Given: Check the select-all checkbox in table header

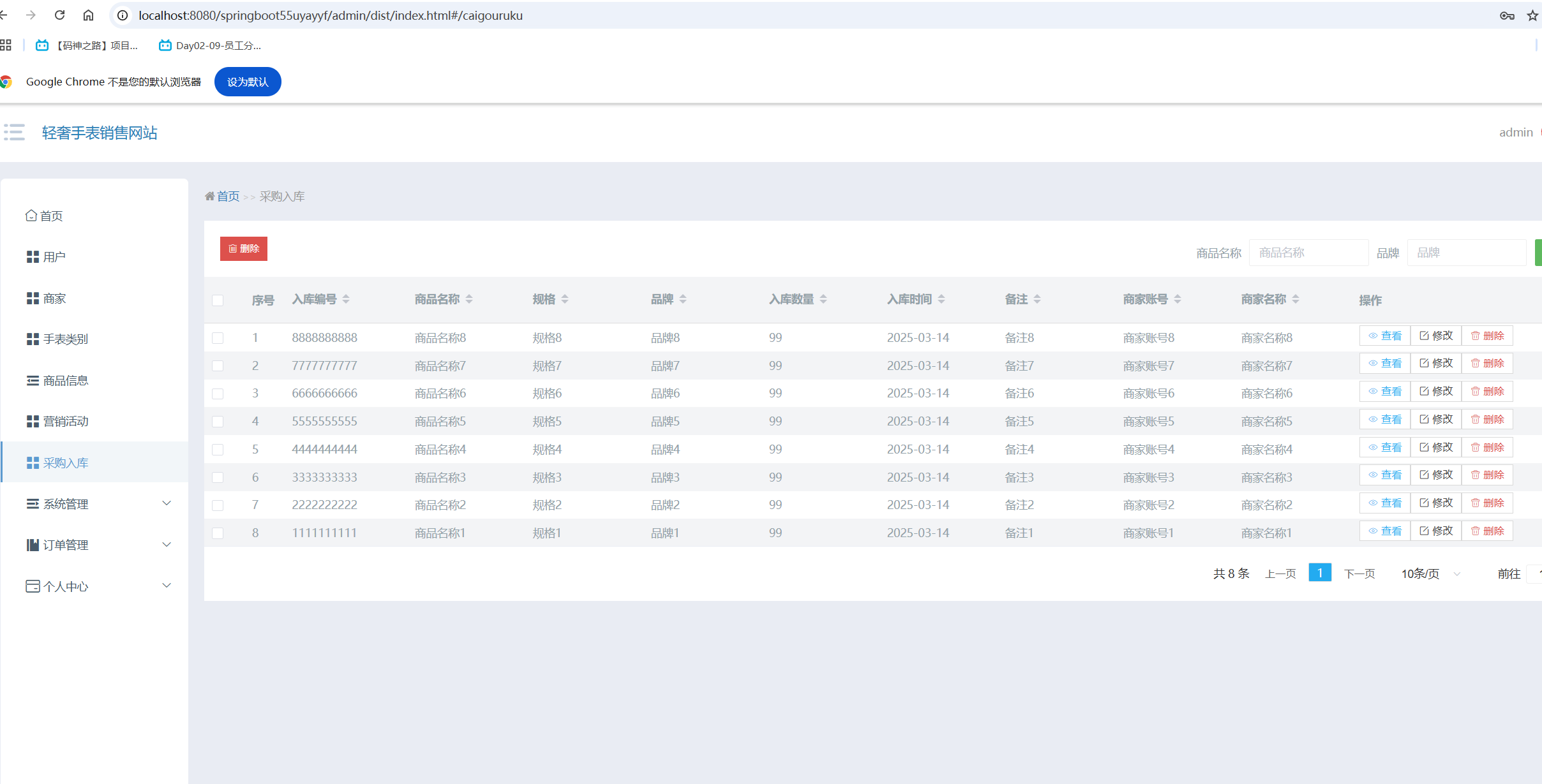Looking at the screenshot, I should click(218, 300).
